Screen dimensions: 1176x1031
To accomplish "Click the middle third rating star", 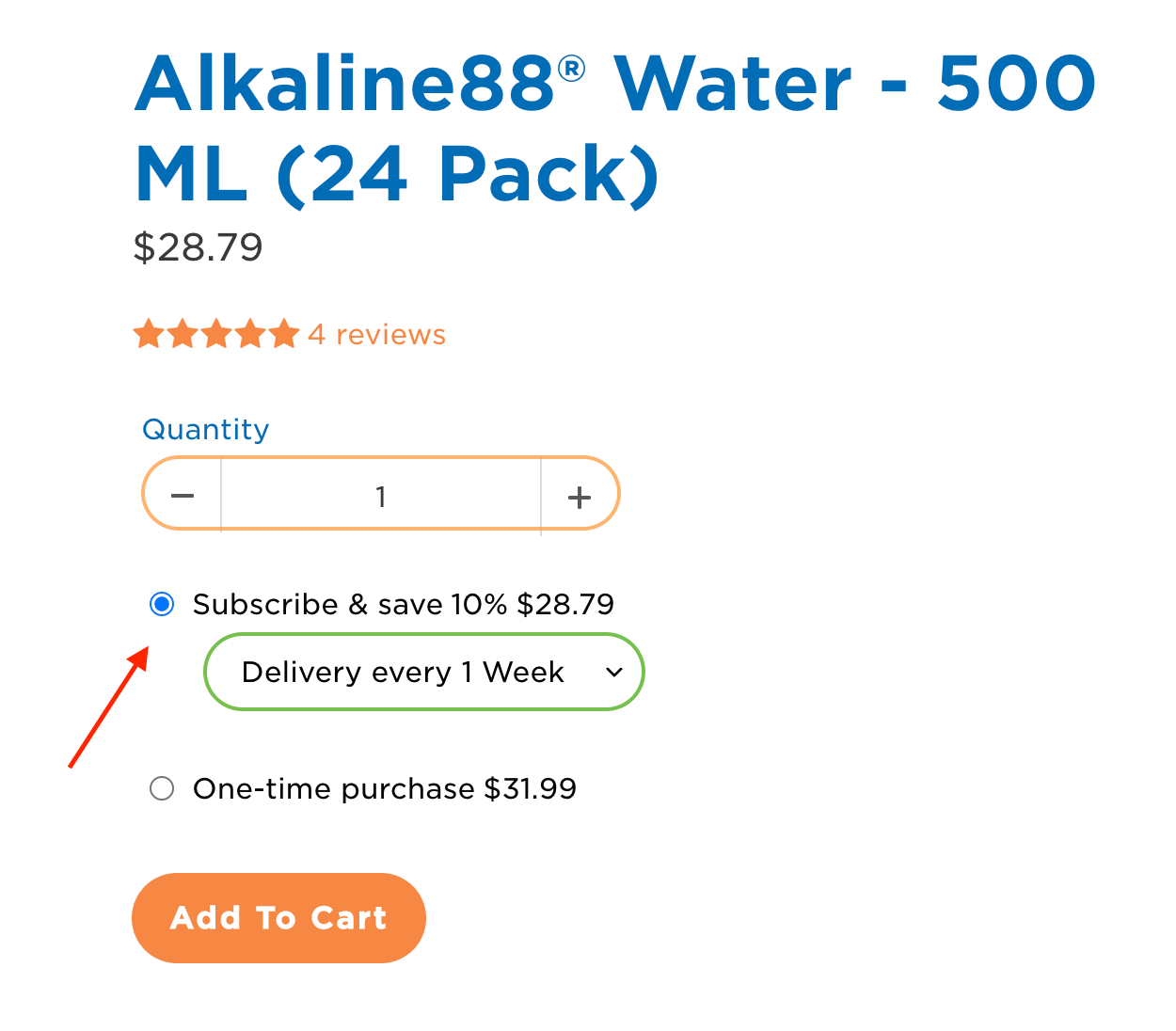I will coord(216,334).
